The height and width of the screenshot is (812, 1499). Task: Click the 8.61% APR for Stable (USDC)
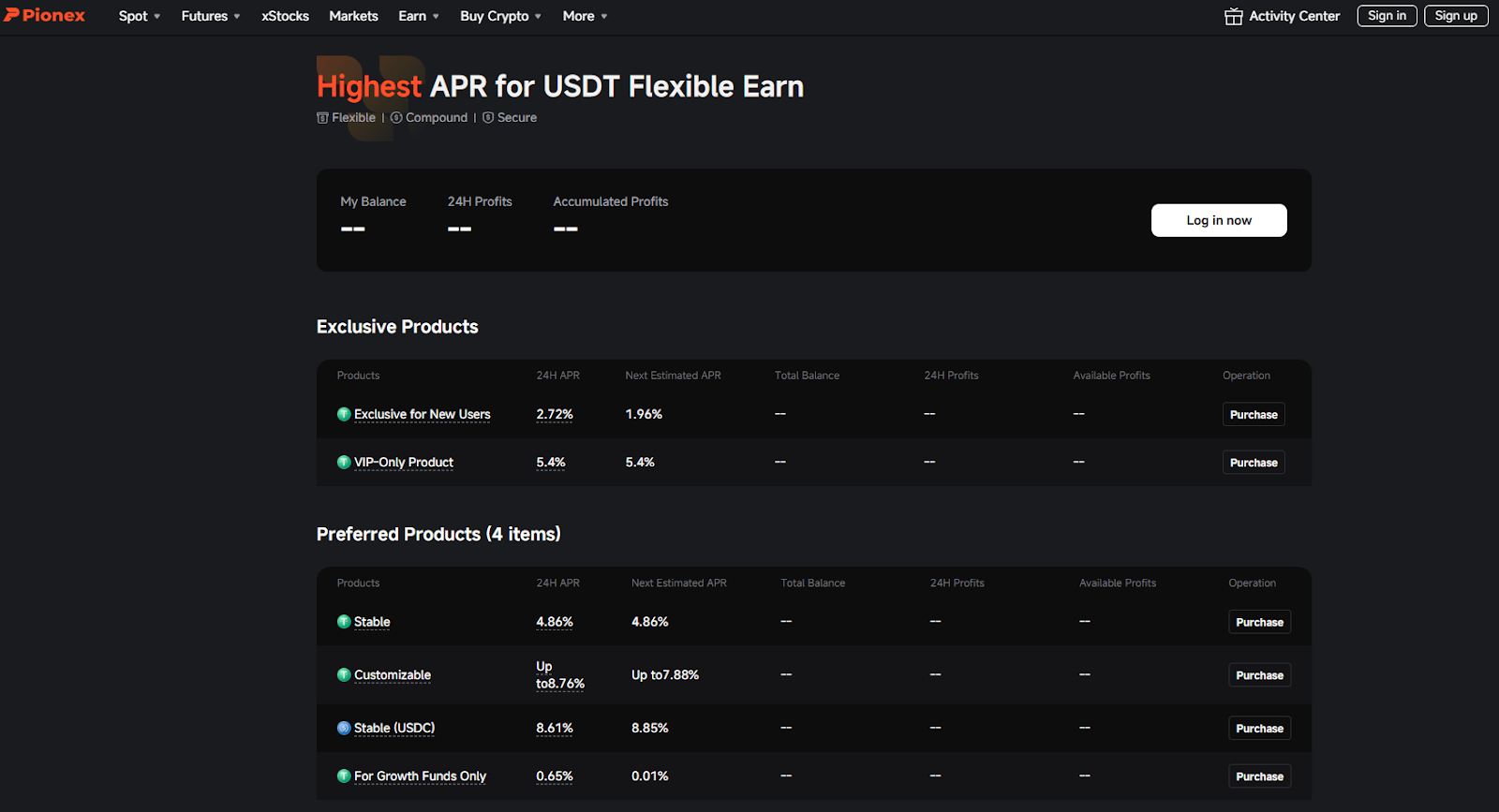(554, 728)
